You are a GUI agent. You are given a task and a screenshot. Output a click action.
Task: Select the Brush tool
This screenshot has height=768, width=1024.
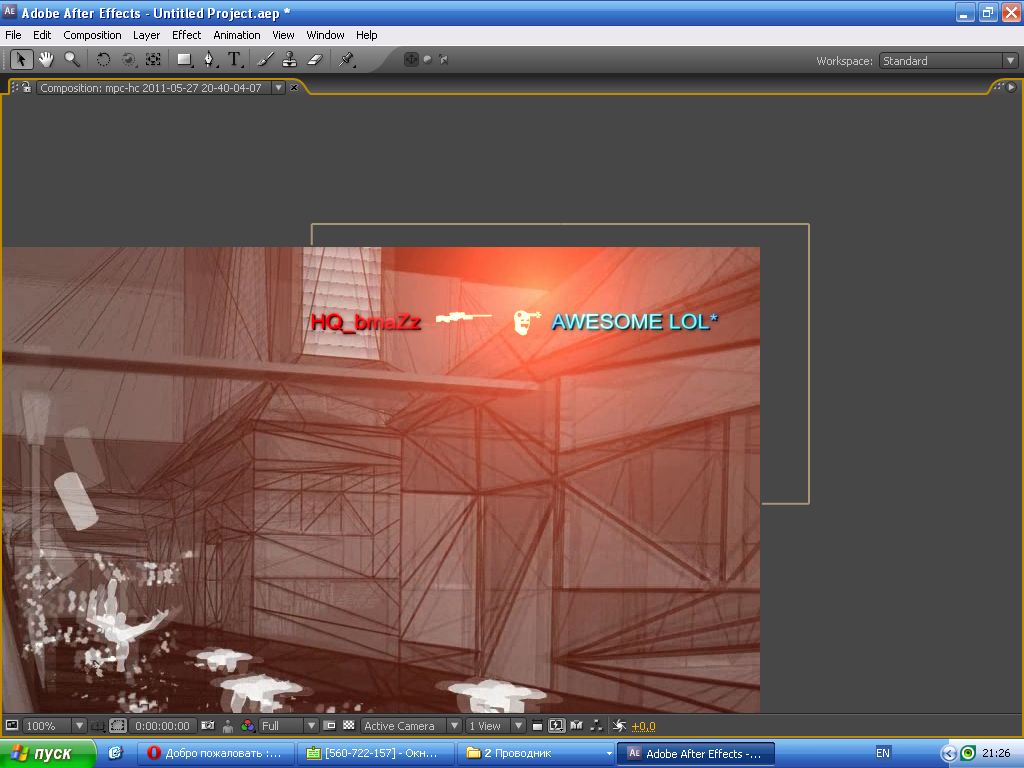point(265,59)
